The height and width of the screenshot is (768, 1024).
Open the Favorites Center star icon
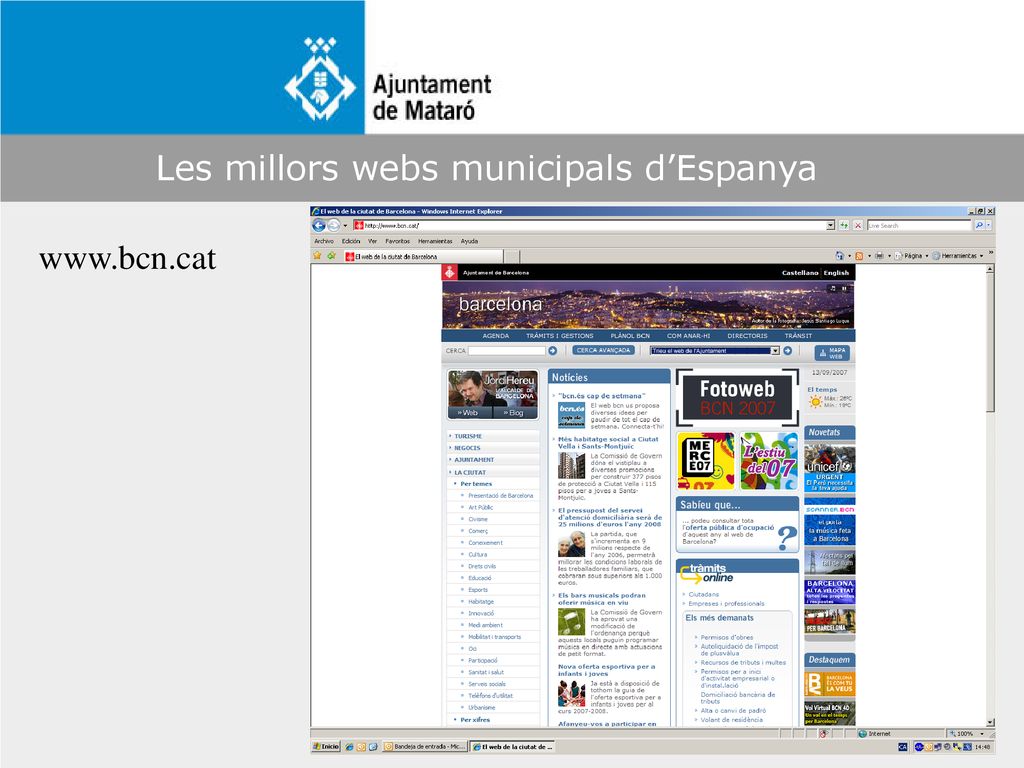[317, 255]
